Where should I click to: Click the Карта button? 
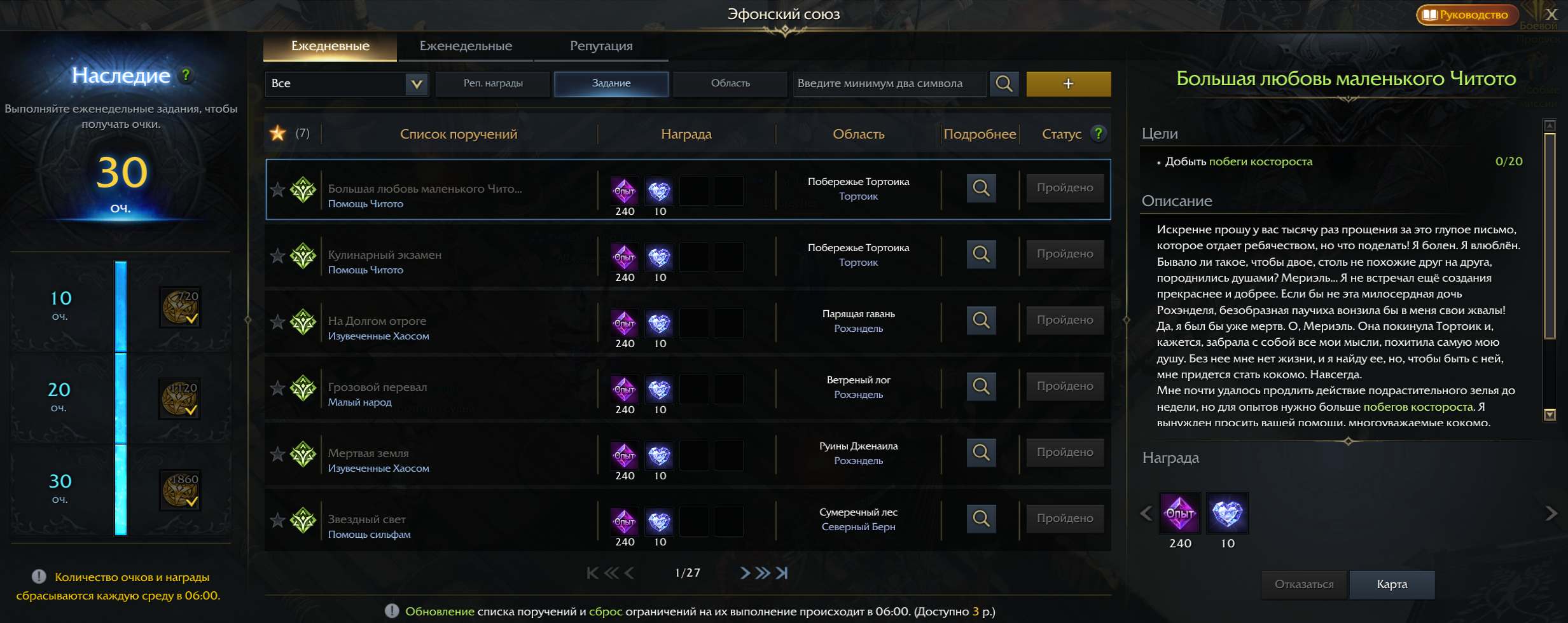[1392, 584]
